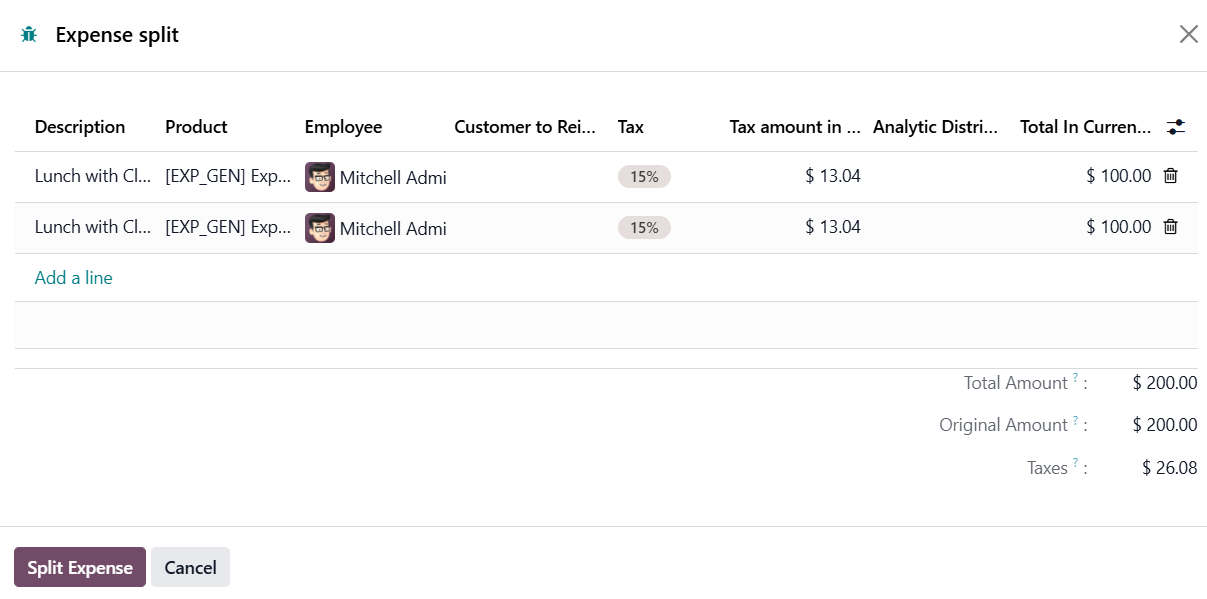
Task: Click Mitchell Admin avatar in first row
Action: click(320, 177)
